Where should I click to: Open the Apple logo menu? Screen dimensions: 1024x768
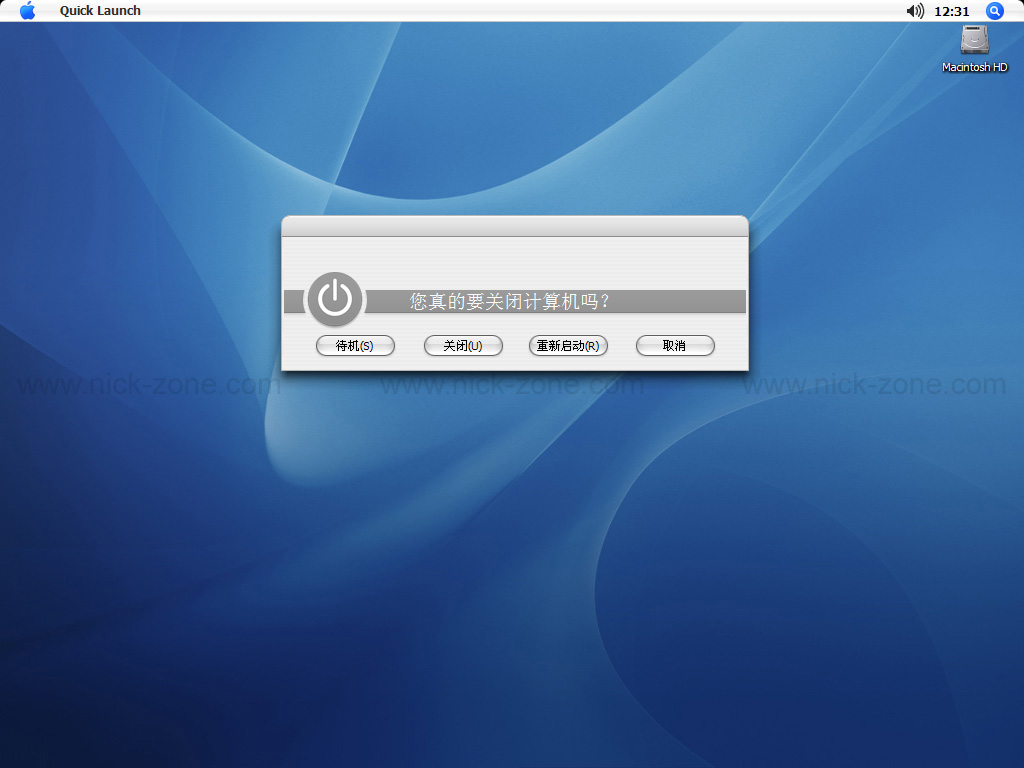point(27,10)
